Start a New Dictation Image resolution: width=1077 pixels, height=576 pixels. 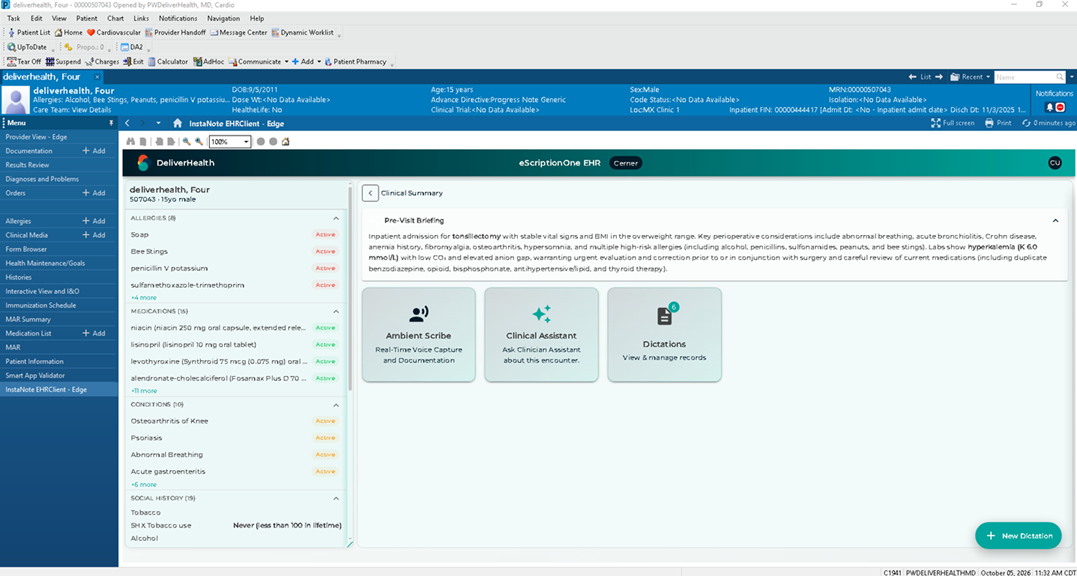pyautogui.click(x=1018, y=535)
